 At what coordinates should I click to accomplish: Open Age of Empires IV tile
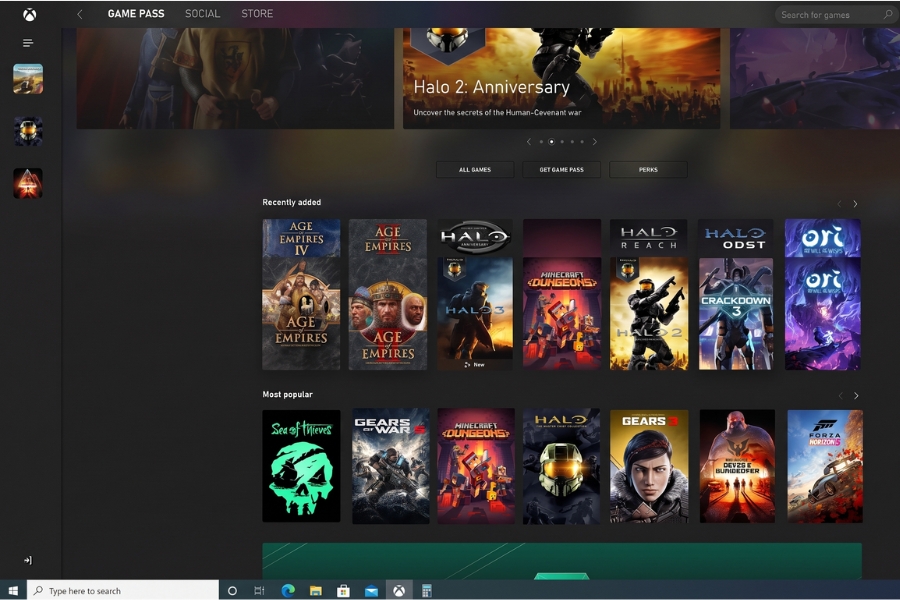(x=301, y=294)
